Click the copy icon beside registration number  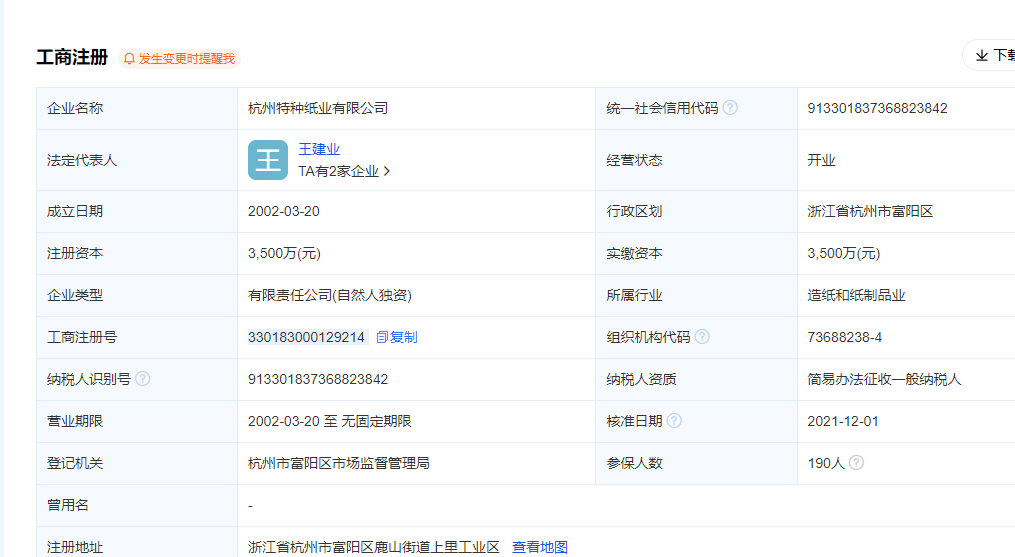click(382, 337)
